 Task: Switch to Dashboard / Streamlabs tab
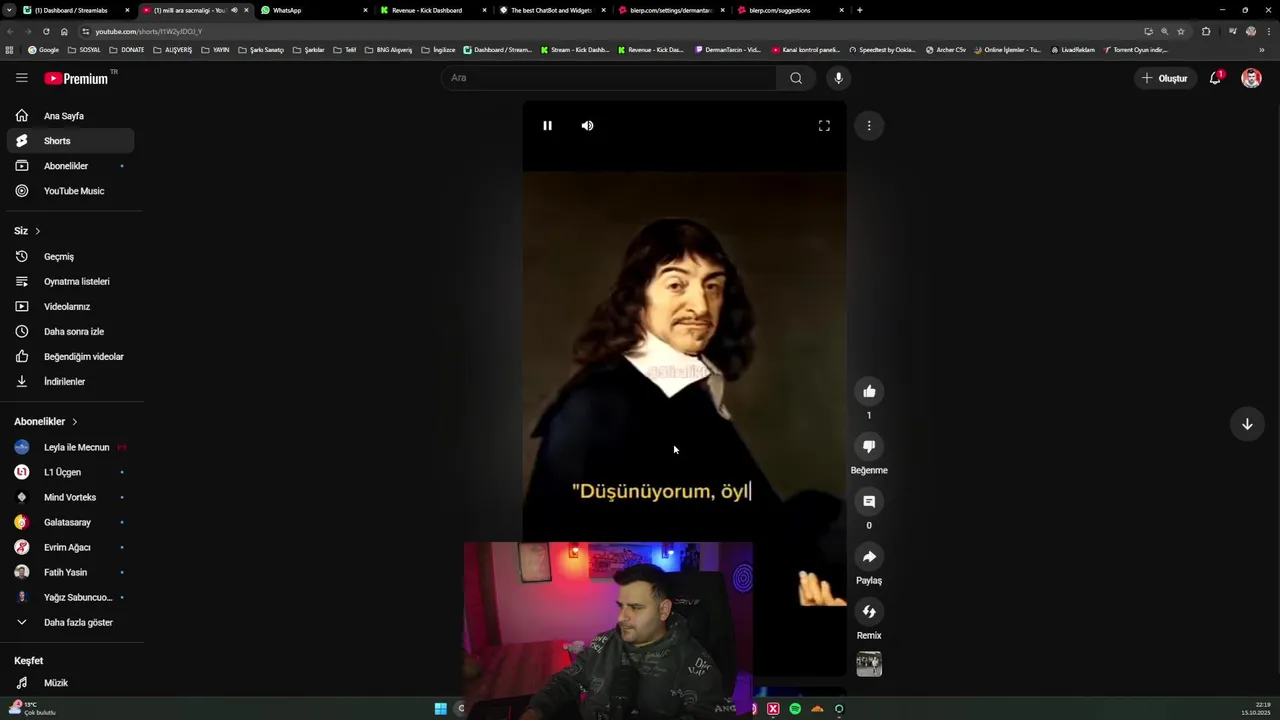click(77, 10)
